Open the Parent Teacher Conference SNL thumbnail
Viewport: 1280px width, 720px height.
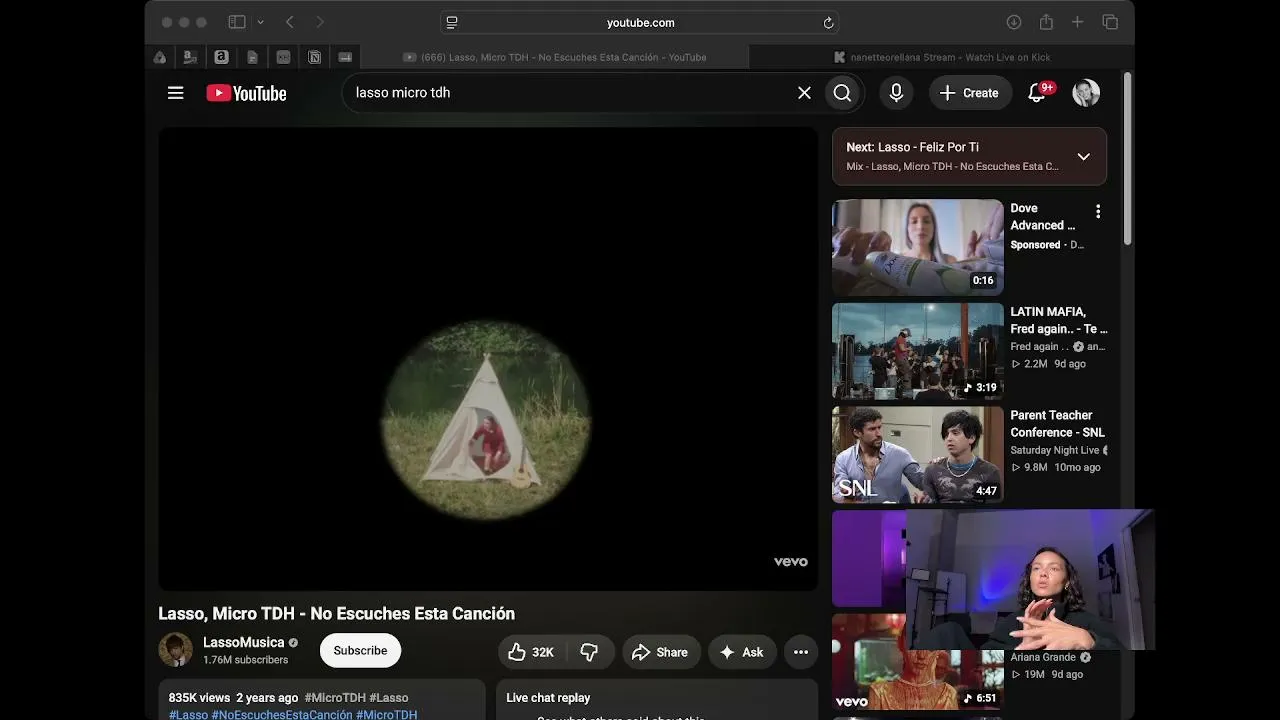click(918, 454)
